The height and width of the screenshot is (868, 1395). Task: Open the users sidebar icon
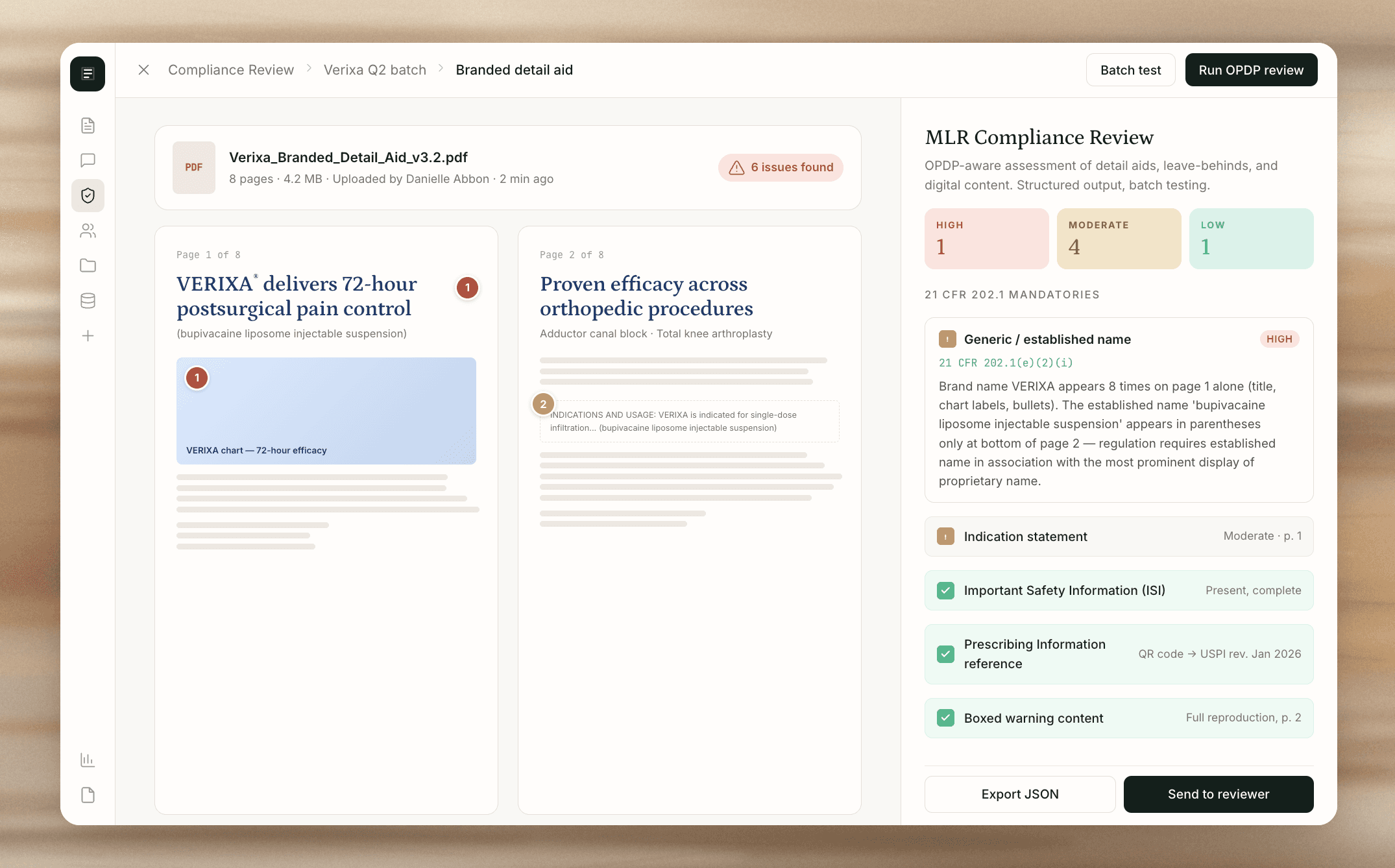pos(88,230)
